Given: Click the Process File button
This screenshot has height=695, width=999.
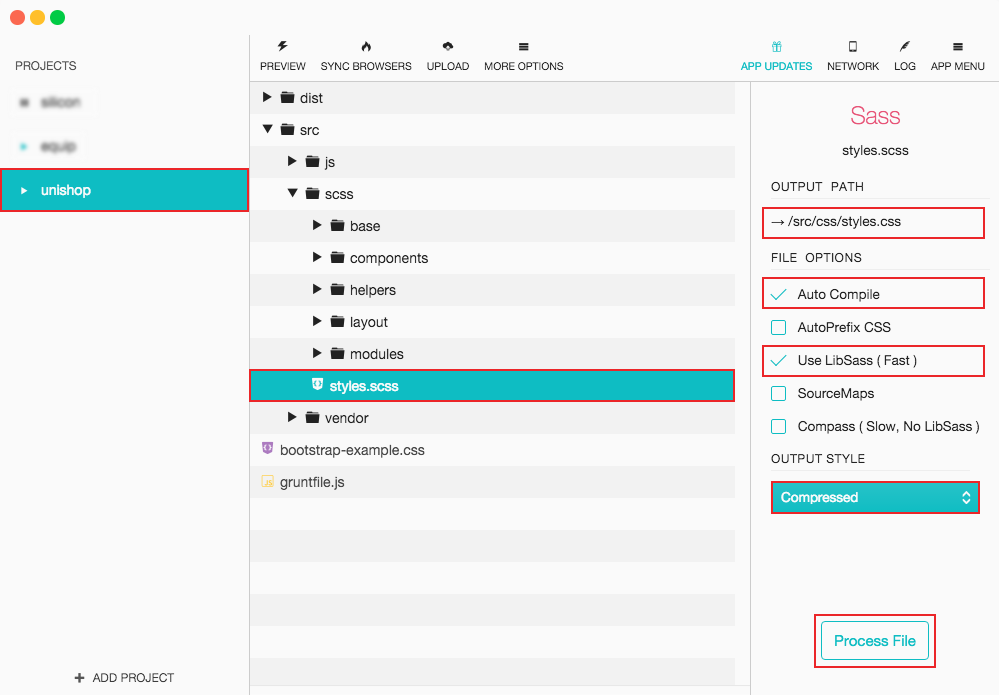Looking at the screenshot, I should pos(875,641).
